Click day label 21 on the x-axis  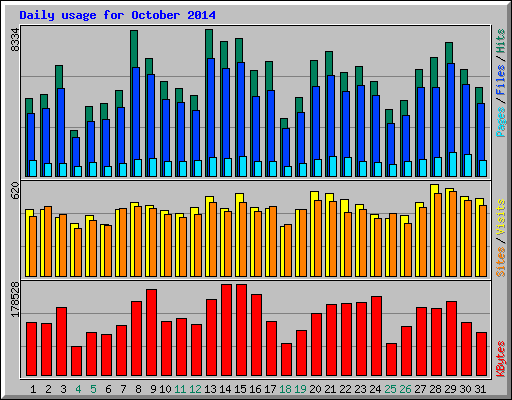pyautogui.click(x=330, y=389)
